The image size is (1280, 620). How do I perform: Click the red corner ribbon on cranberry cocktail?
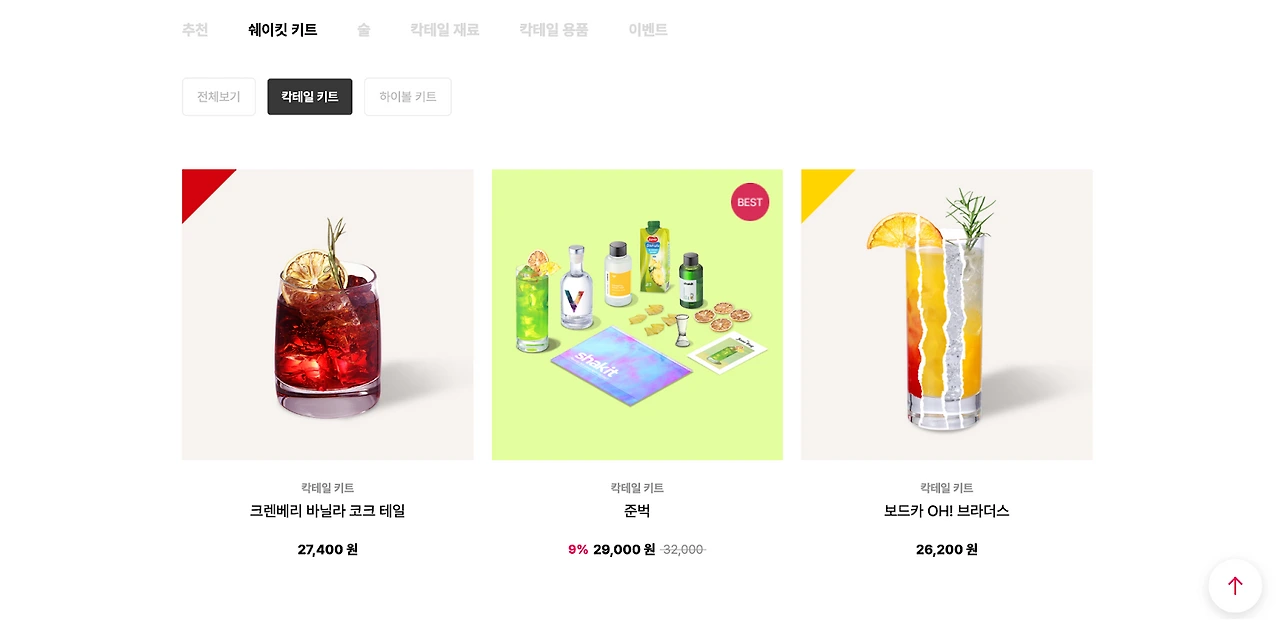coord(203,190)
